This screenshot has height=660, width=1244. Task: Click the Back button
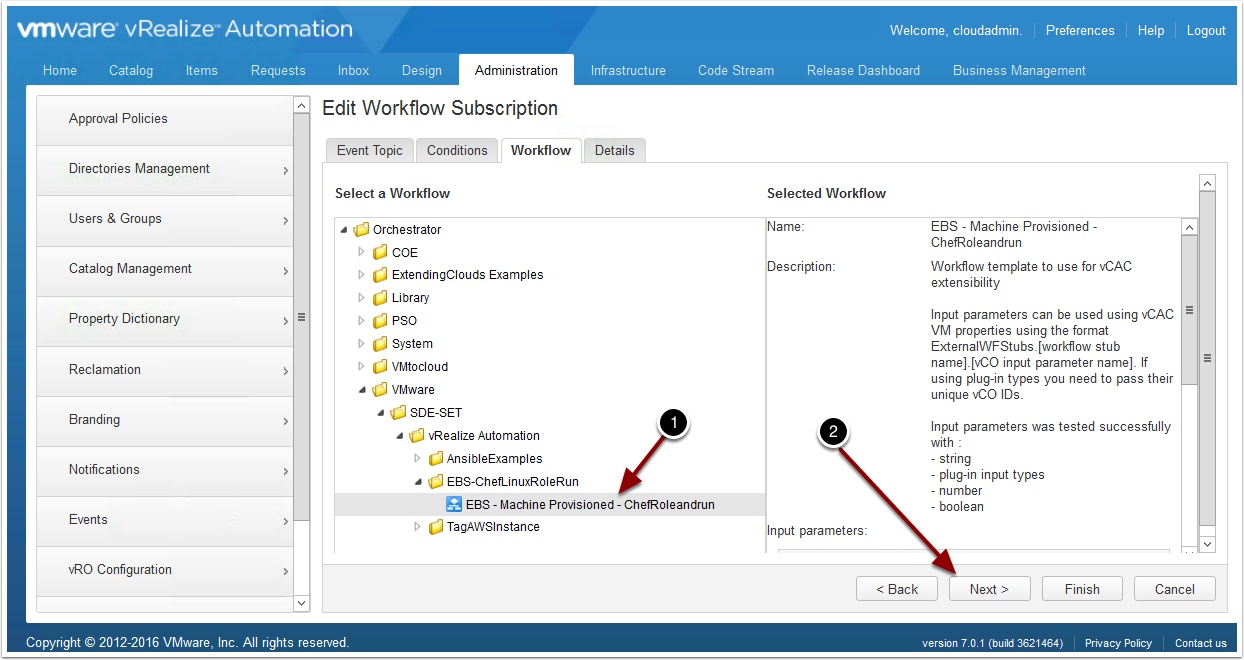pyautogui.click(x=897, y=589)
